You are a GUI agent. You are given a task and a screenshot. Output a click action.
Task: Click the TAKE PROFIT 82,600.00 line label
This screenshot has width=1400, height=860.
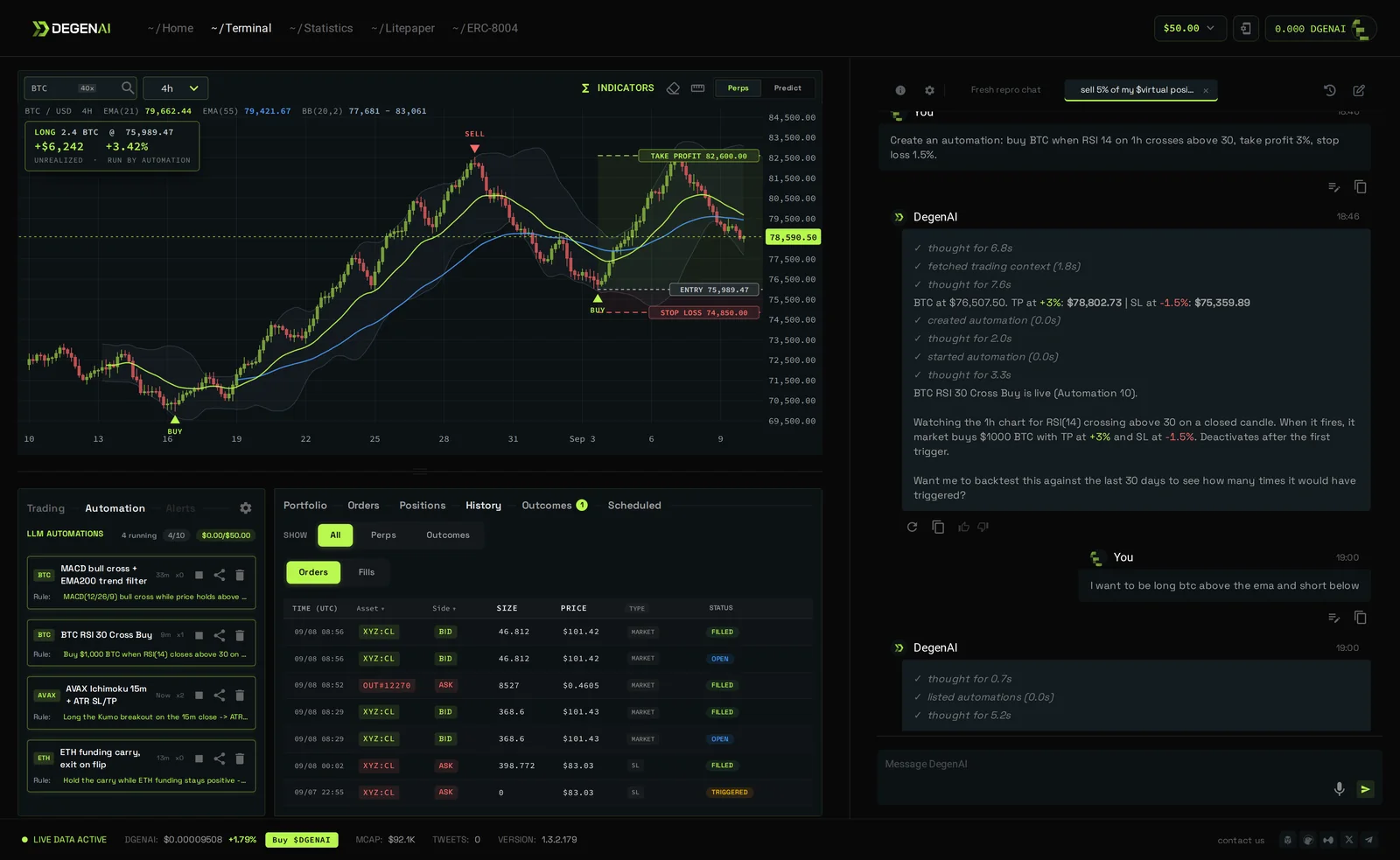click(x=698, y=156)
